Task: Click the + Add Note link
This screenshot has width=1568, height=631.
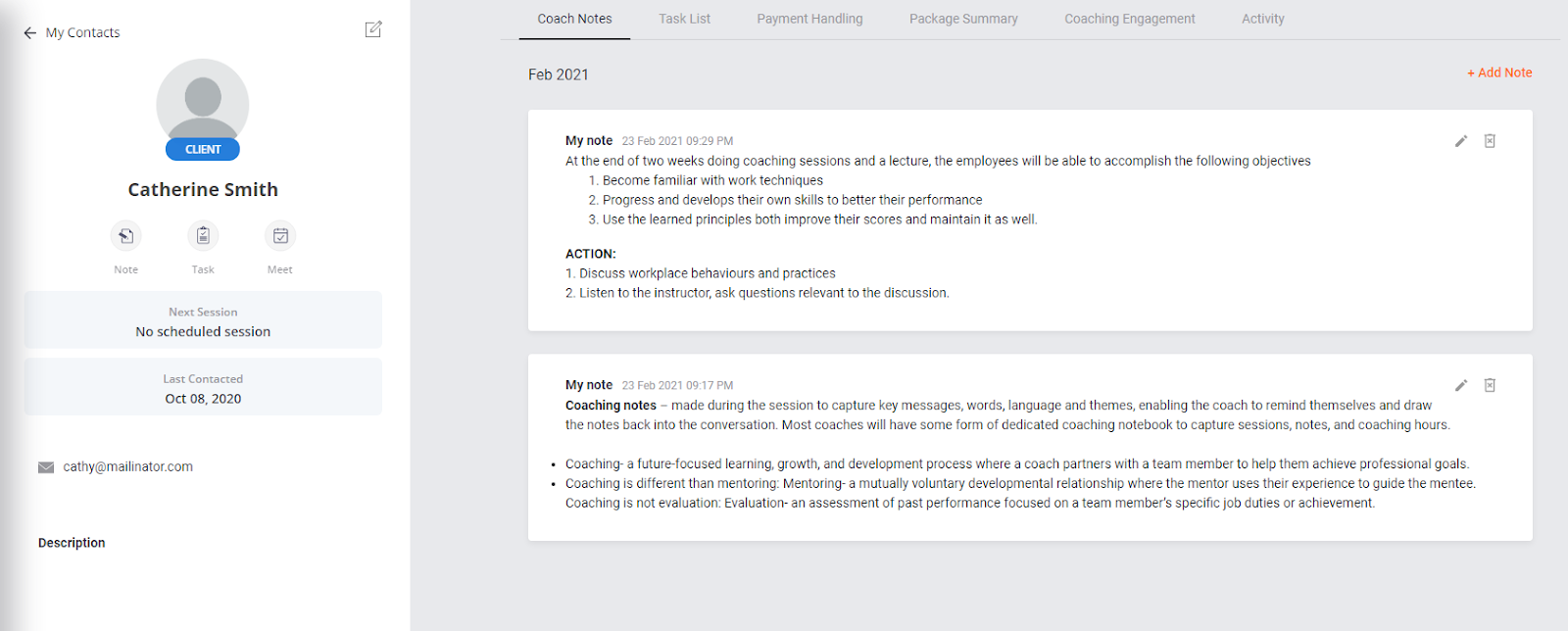Action: coord(1499,73)
